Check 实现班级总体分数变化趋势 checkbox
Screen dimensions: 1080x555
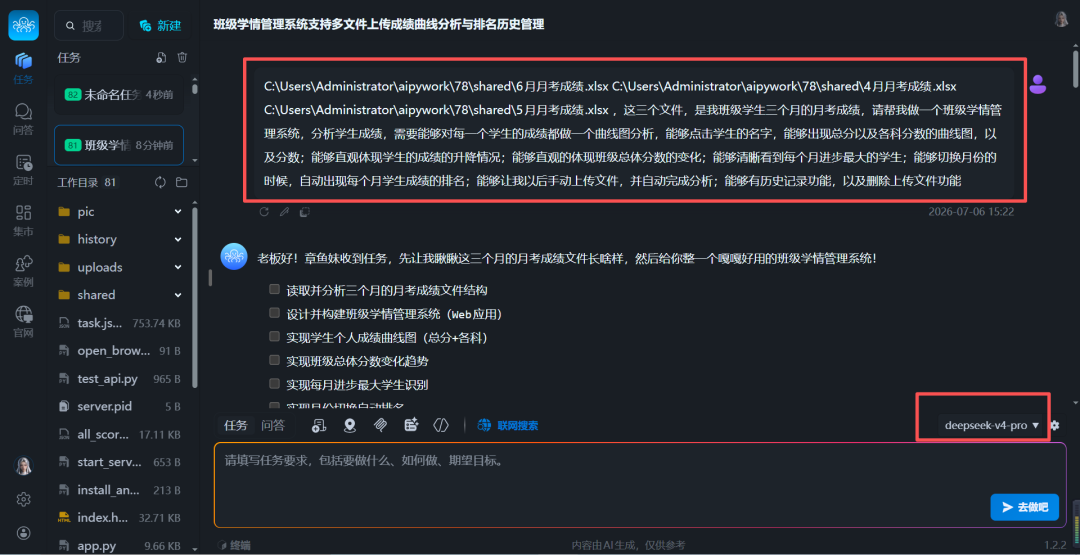(x=275, y=360)
